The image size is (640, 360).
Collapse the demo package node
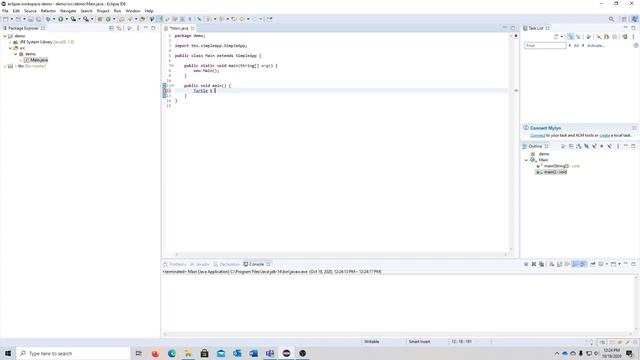point(16,54)
